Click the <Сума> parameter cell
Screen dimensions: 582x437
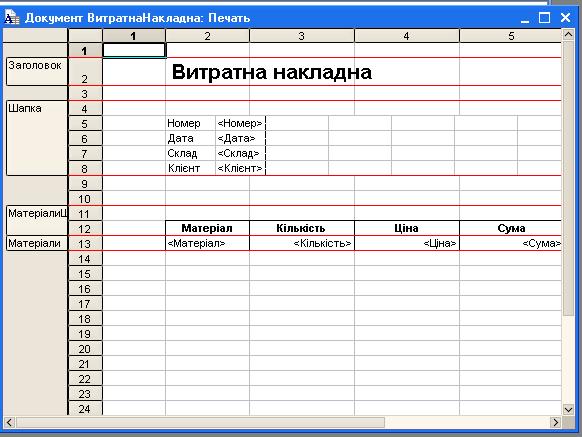tap(511, 243)
